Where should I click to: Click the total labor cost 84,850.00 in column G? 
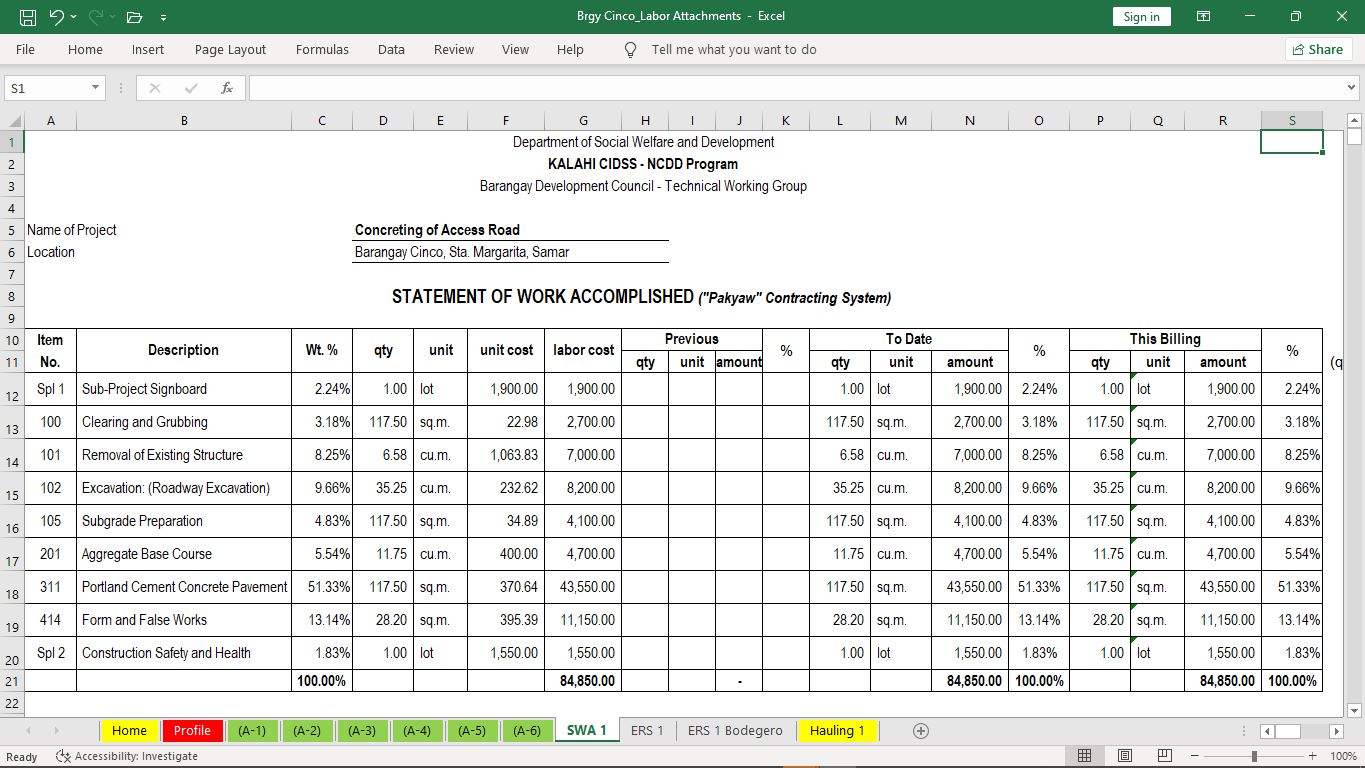[x=583, y=681]
